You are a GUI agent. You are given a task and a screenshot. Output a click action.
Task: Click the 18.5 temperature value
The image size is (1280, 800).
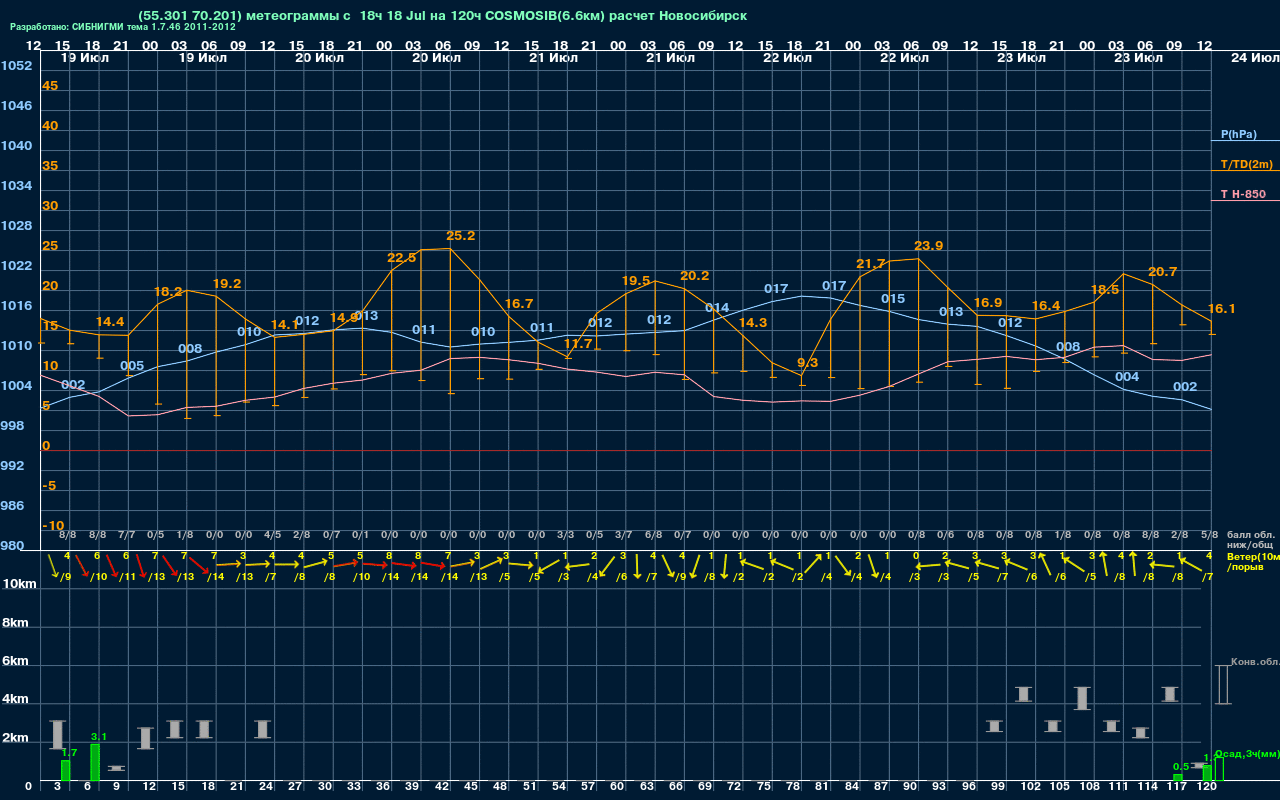pos(1105,290)
